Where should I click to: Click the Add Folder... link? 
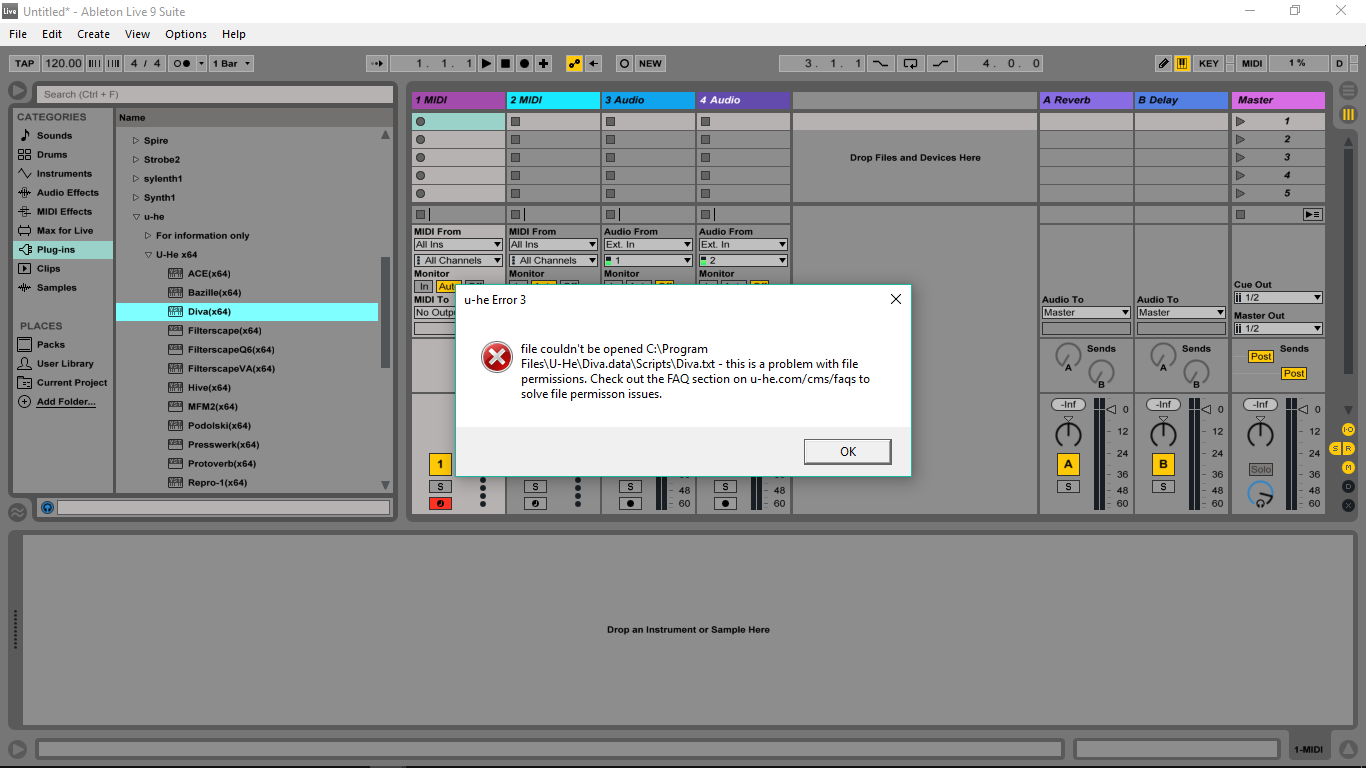pos(66,401)
